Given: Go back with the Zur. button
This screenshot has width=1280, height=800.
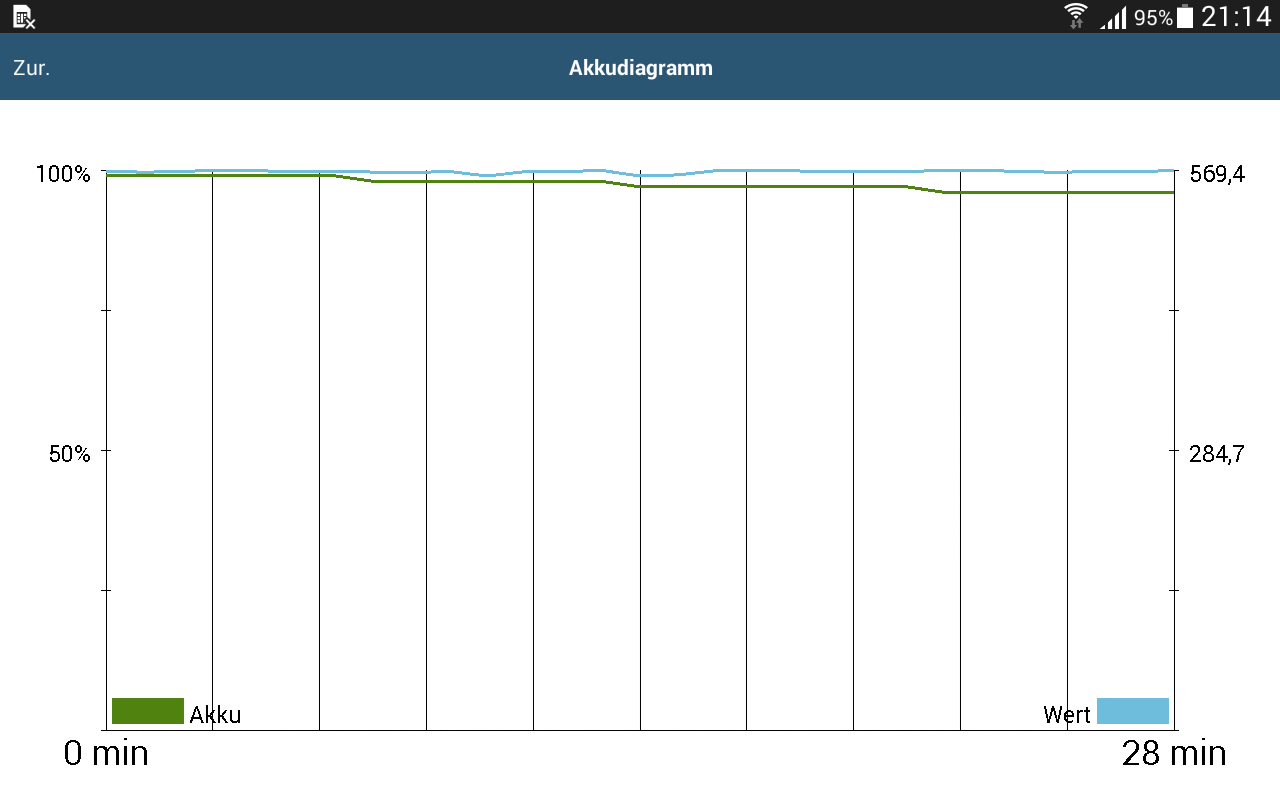Looking at the screenshot, I should [31, 68].
